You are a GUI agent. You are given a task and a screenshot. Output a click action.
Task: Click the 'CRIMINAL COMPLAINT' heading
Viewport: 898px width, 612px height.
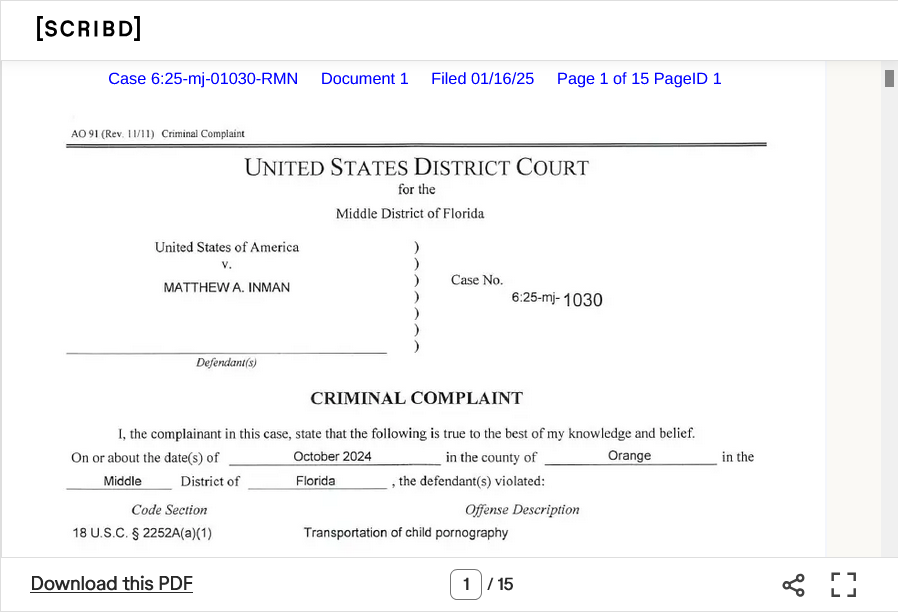(x=416, y=398)
